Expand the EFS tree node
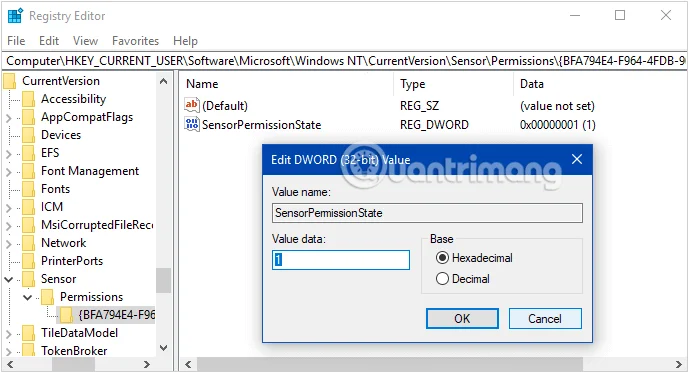This screenshot has height=373, width=689. click(8, 154)
